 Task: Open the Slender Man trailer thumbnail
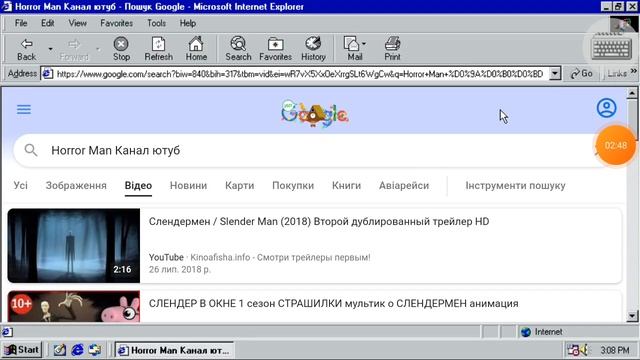pos(74,245)
